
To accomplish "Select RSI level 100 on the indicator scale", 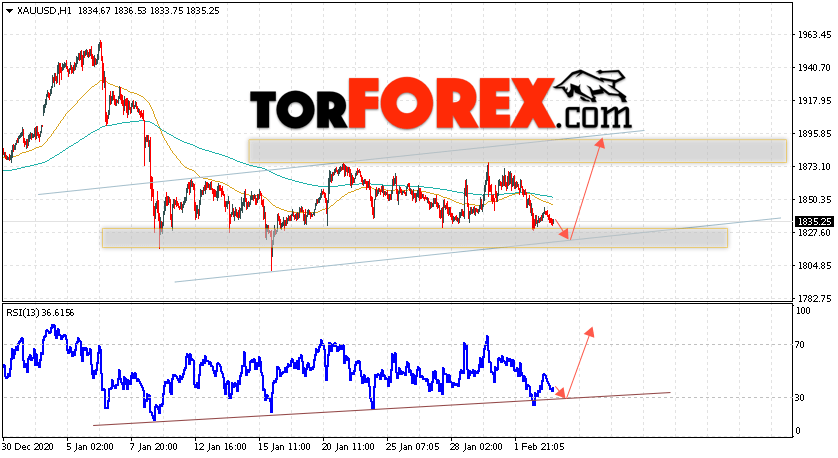I will pyautogui.click(x=803, y=310).
